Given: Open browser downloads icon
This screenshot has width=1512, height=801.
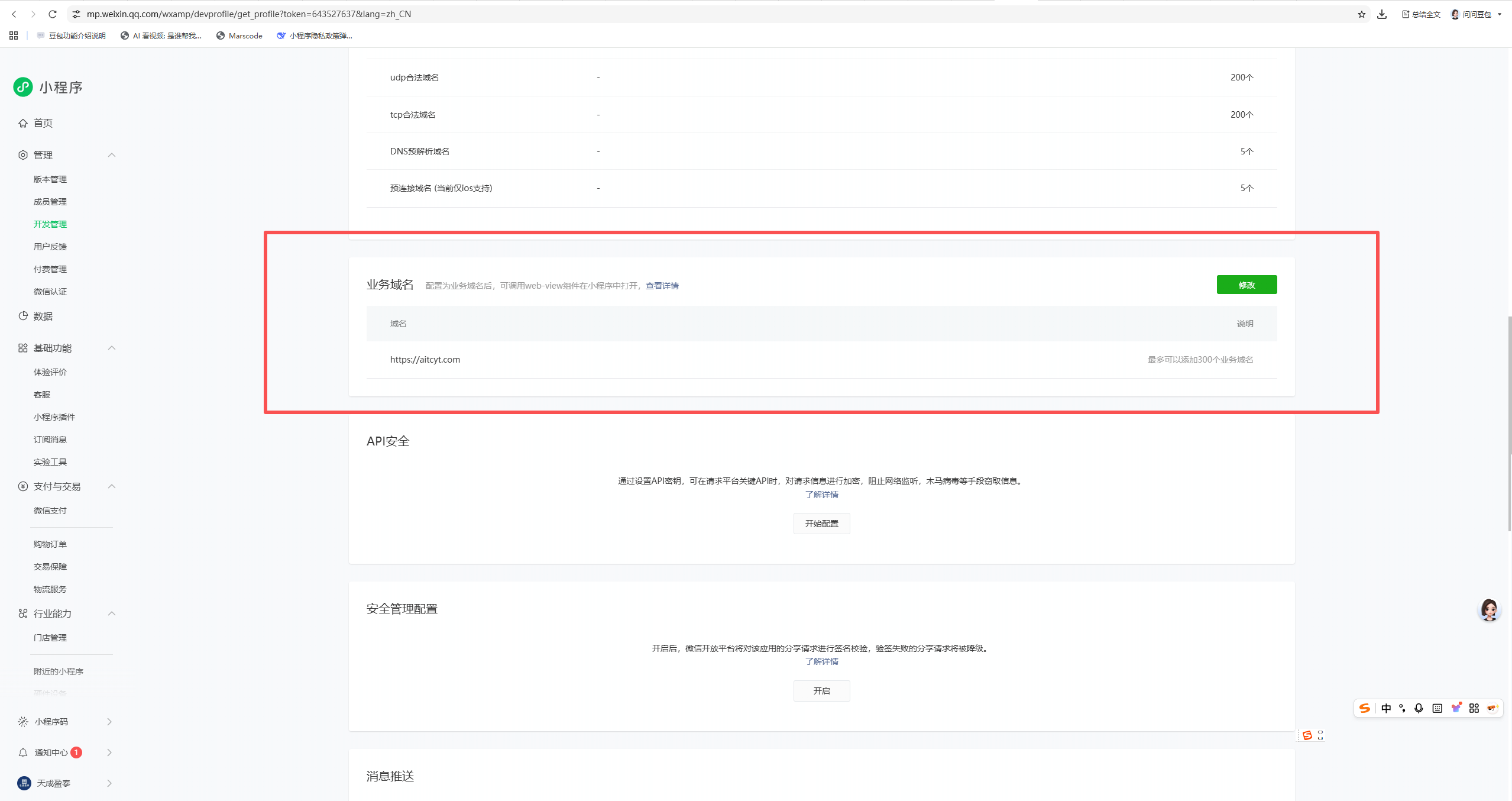Looking at the screenshot, I should pos(1382,14).
